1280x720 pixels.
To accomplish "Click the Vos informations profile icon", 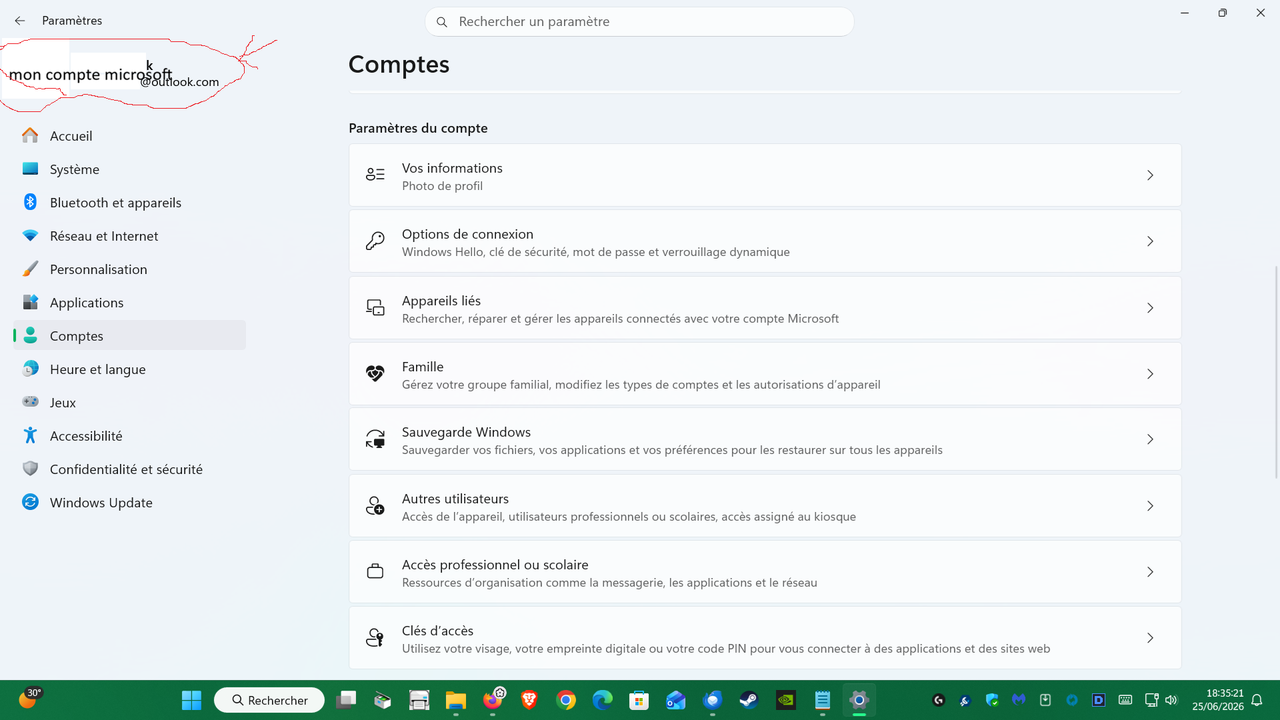I will tap(375, 175).
